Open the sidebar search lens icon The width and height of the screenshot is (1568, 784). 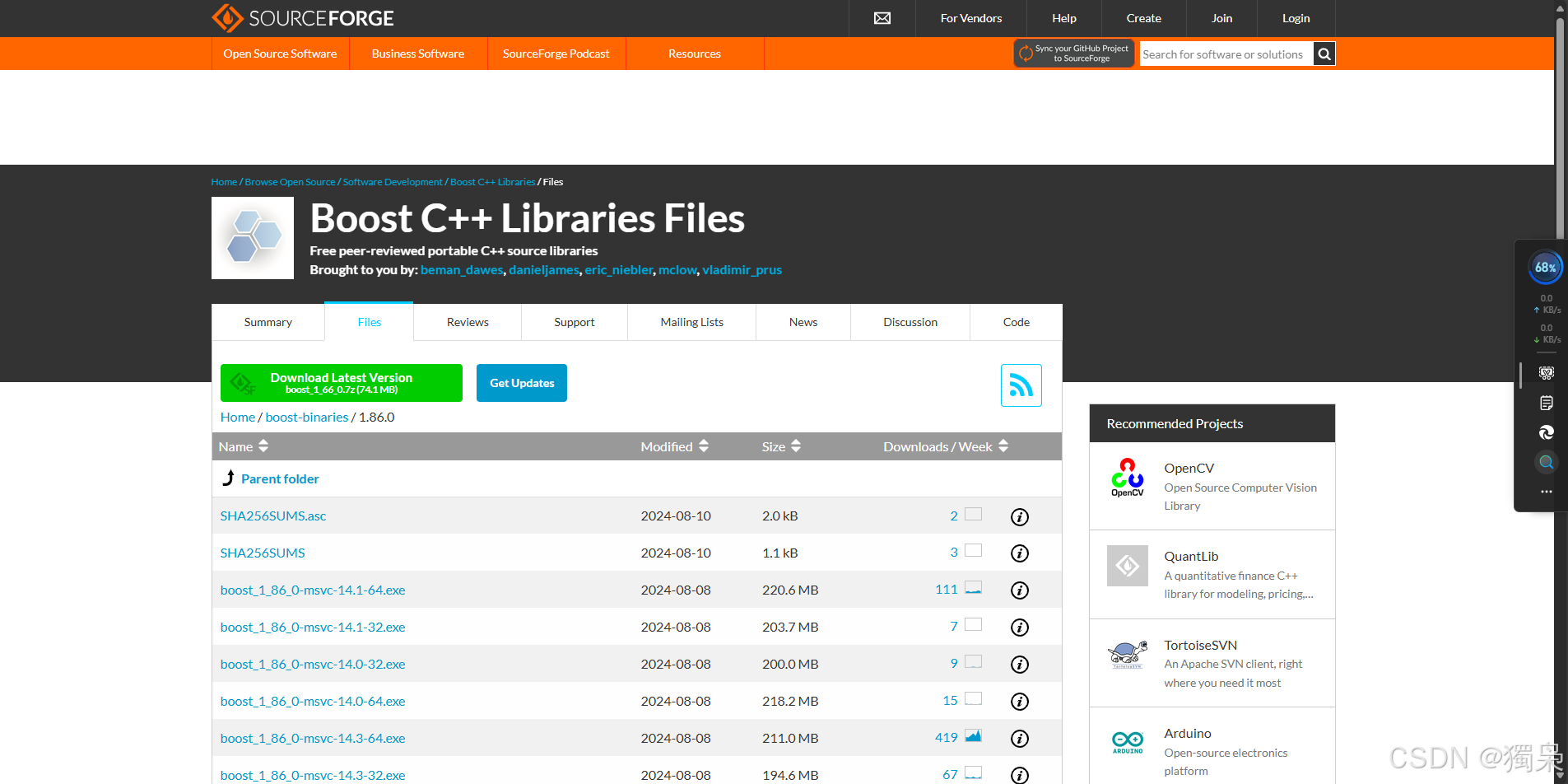click(1546, 462)
